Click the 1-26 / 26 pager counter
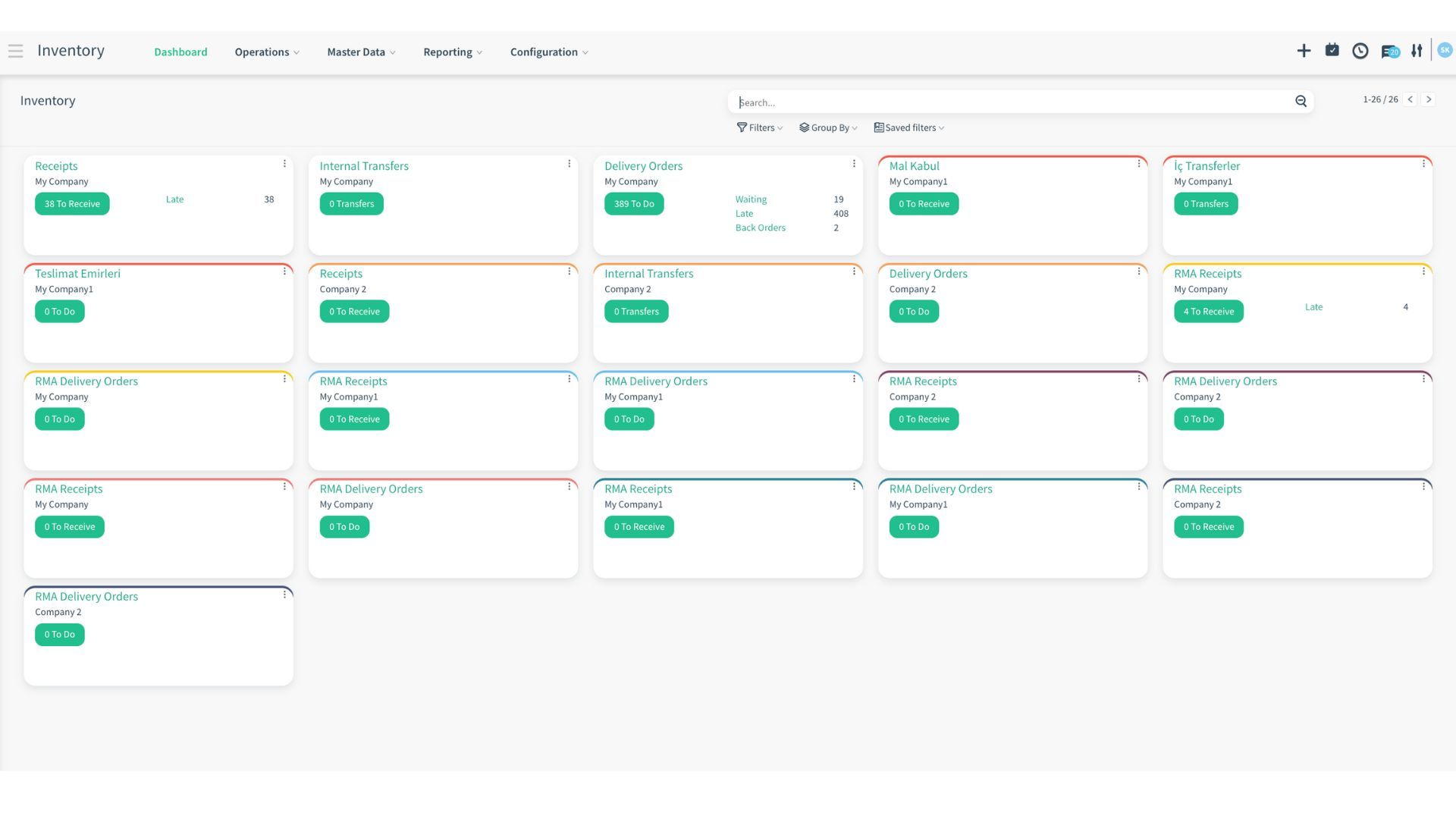The width and height of the screenshot is (1456, 819). coord(1380,99)
